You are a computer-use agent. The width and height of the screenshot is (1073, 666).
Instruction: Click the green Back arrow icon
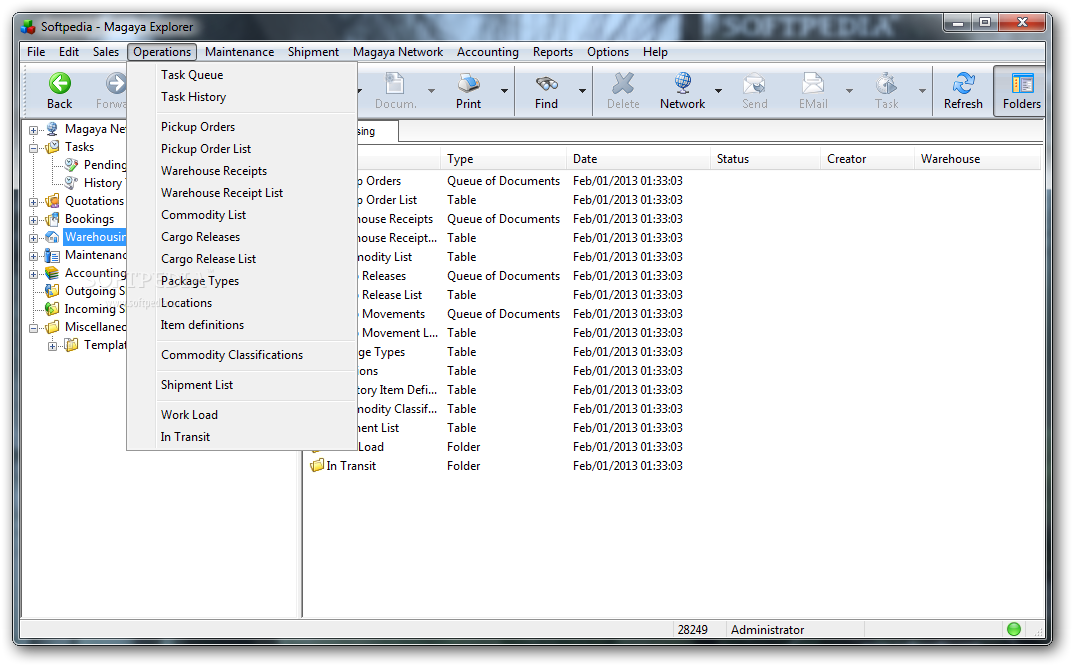[60, 84]
